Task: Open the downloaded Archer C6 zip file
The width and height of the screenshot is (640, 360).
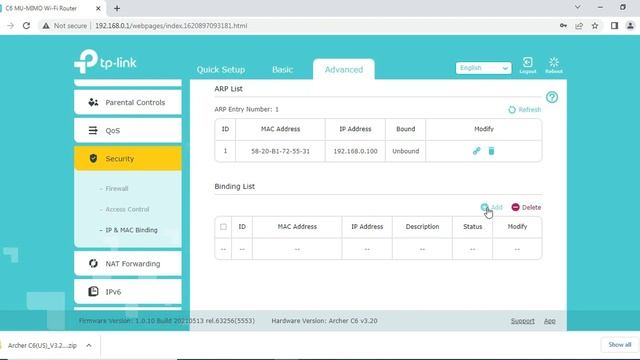Action: pyautogui.click(x=42, y=345)
